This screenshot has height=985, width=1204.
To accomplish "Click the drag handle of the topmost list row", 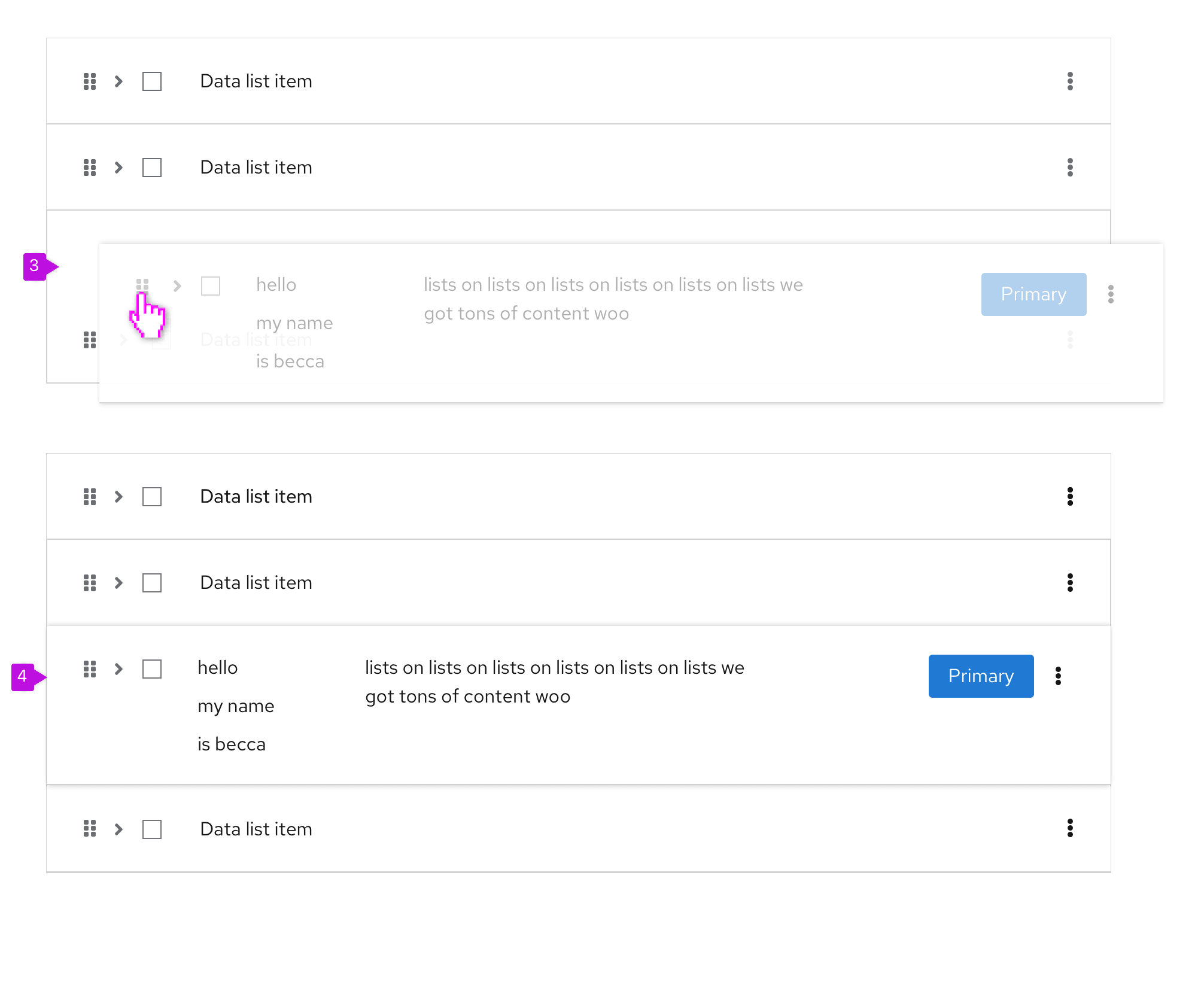I will click(90, 81).
